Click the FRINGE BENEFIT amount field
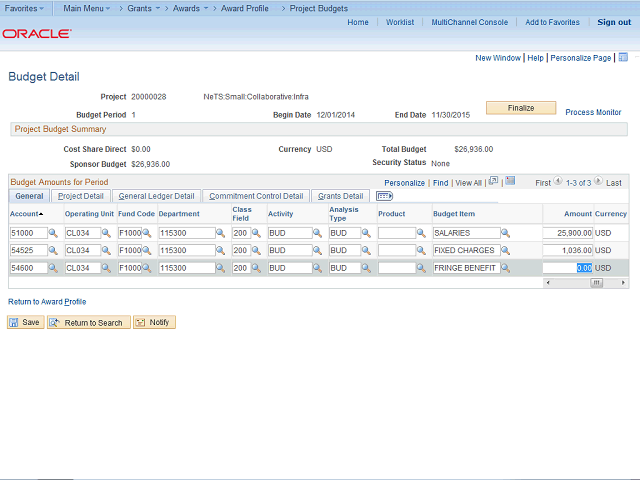 (x=568, y=268)
